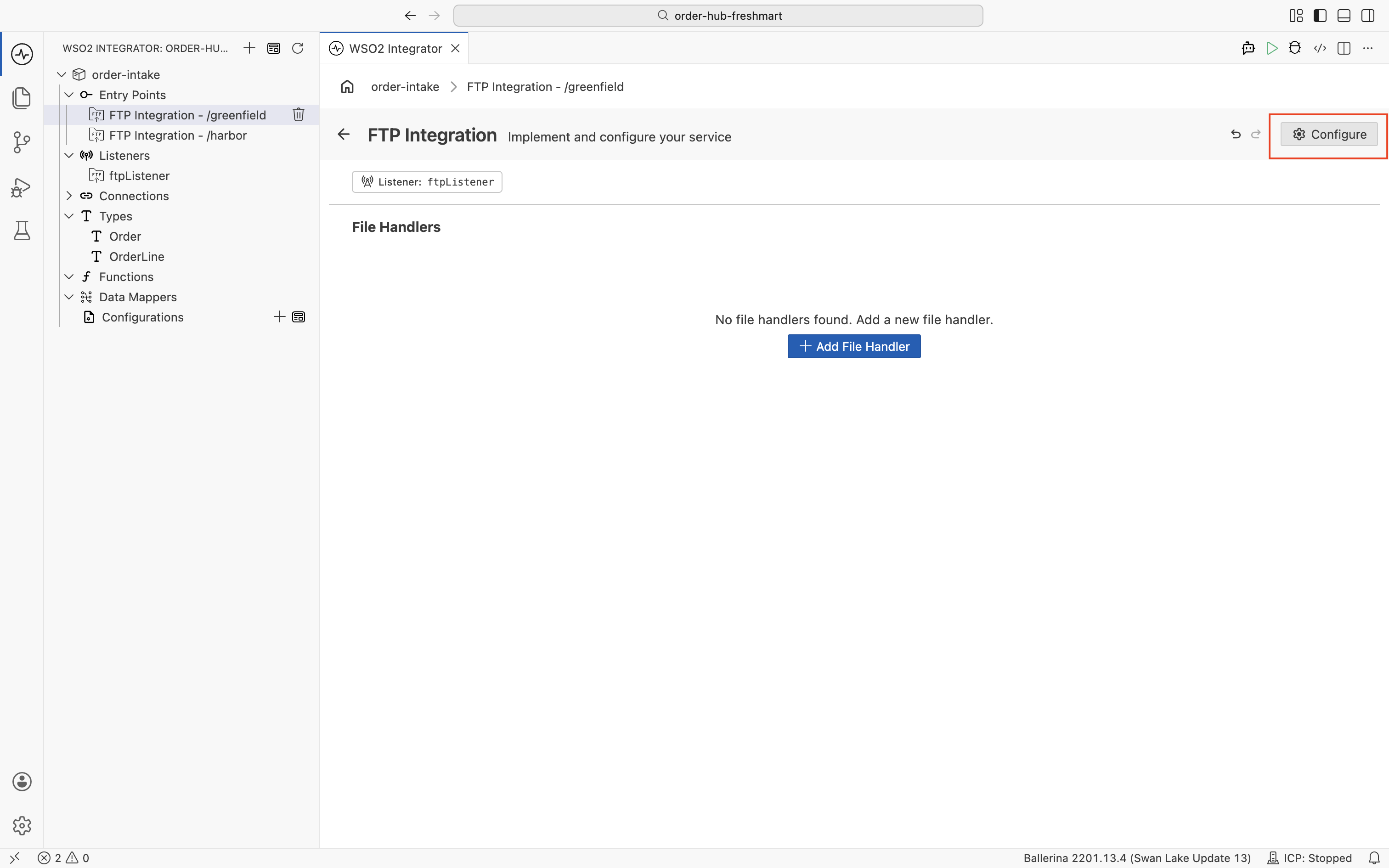Viewport: 1389px width, 868px height.
Task: Click errors and warnings status indicator
Action: 63,858
